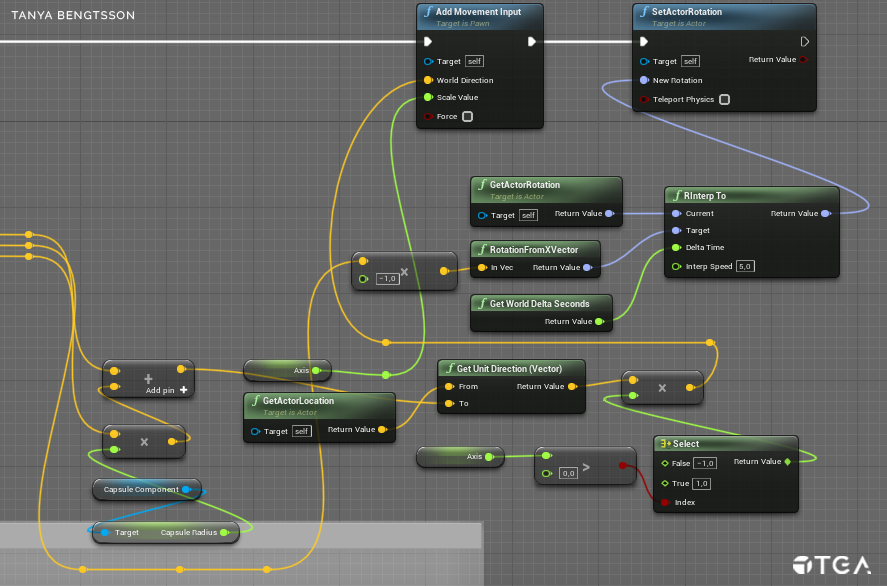887x586 pixels.
Task: Click the SetActorRotation Target self pin
Action: (x=644, y=61)
